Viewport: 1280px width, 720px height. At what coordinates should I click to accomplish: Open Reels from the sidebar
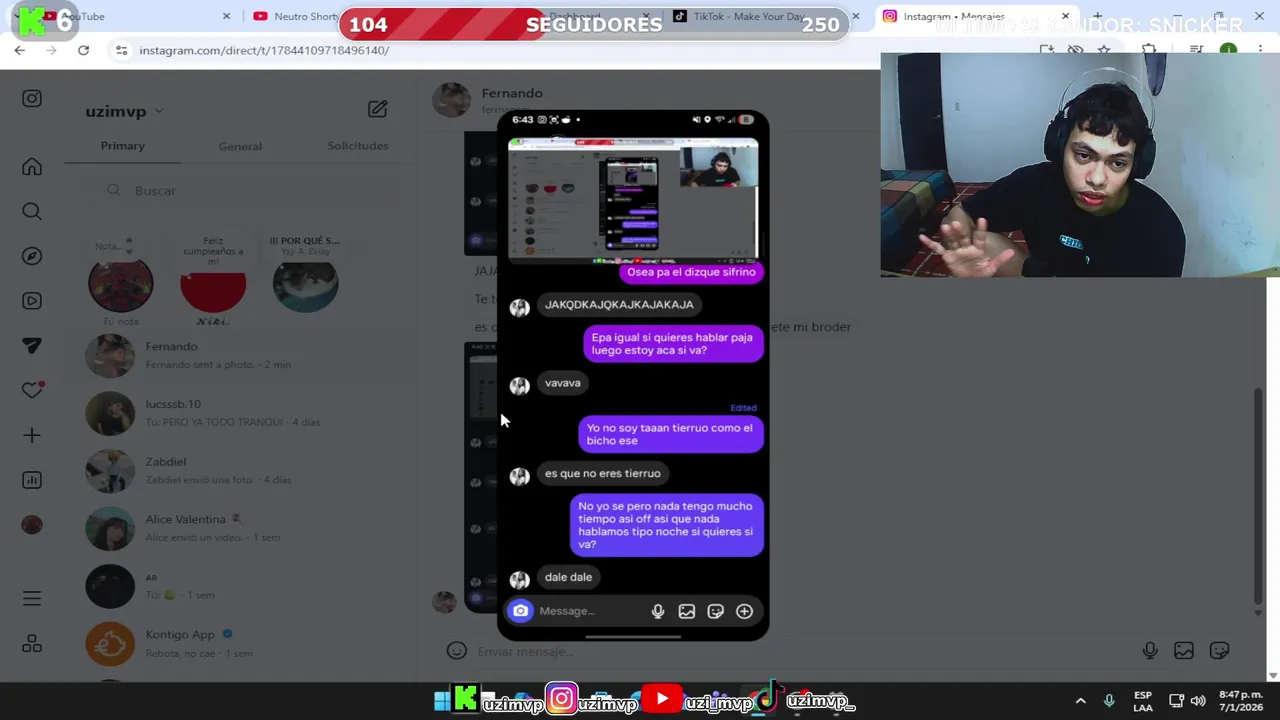pos(32,301)
